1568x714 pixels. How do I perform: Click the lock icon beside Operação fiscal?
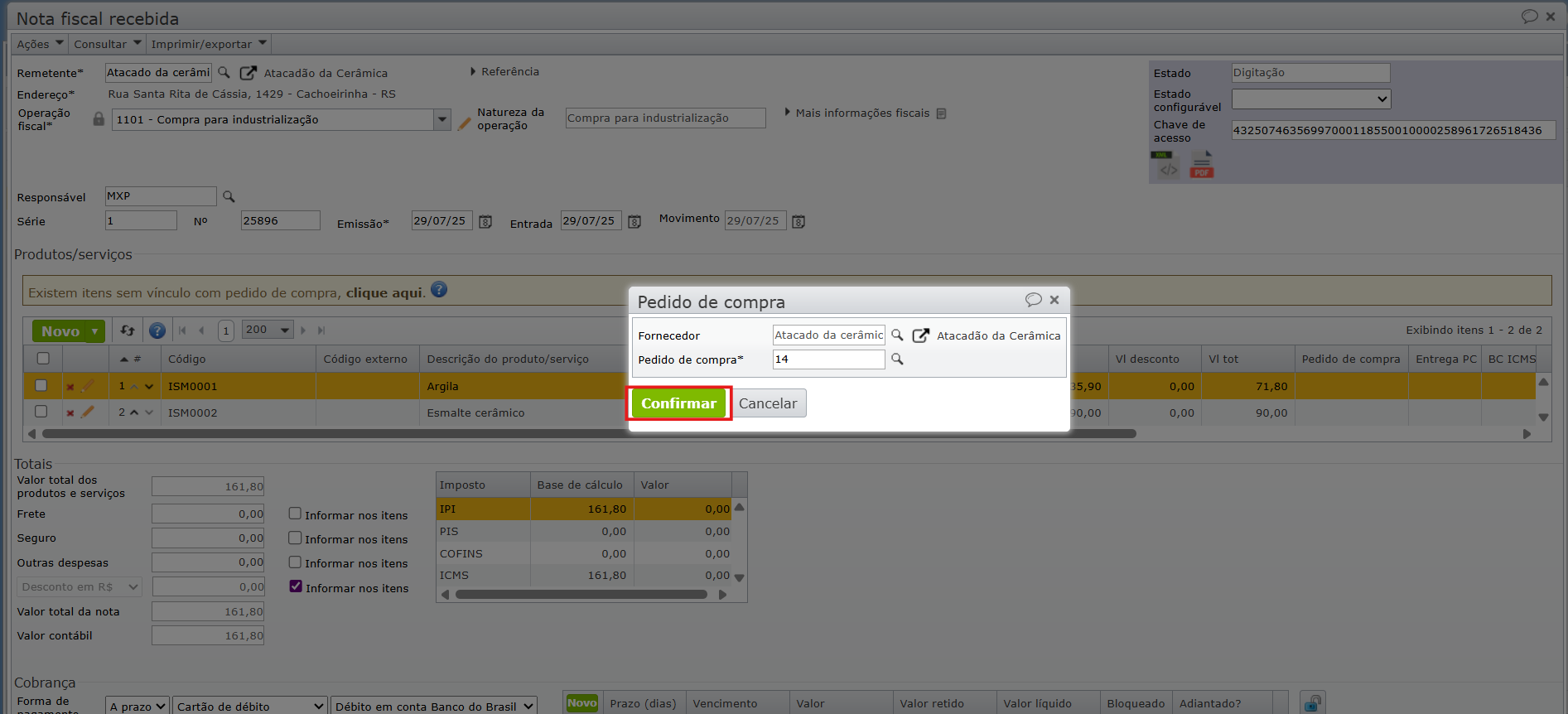[x=99, y=119]
